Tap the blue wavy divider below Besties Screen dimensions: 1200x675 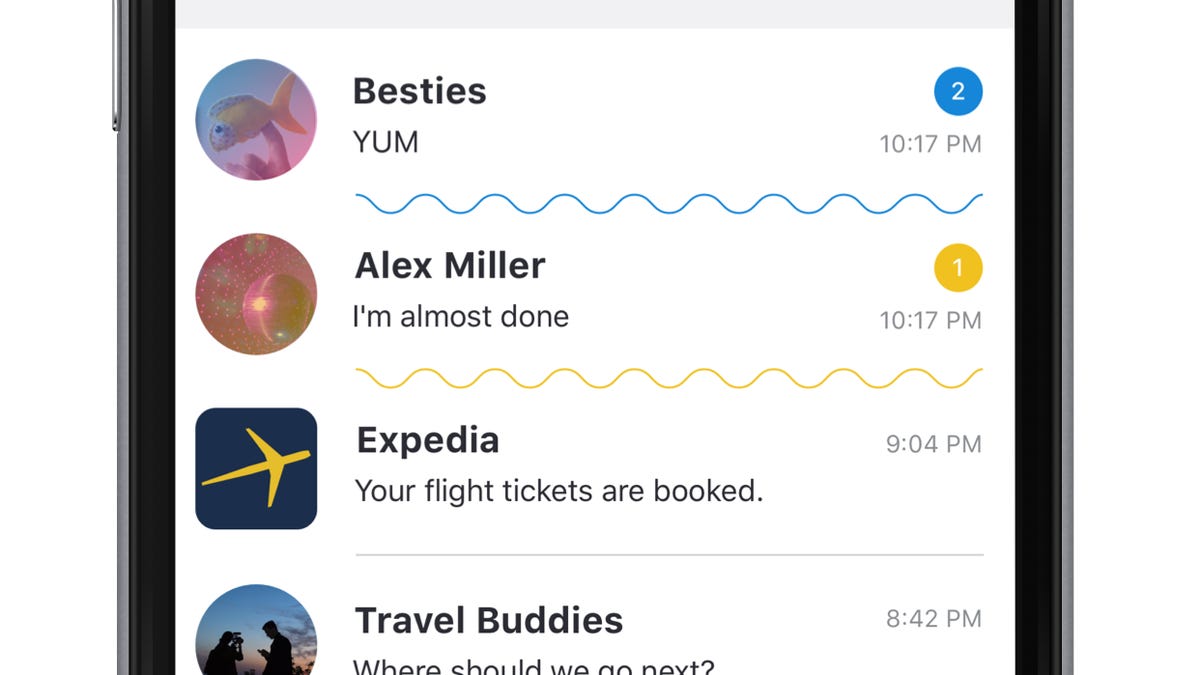tap(669, 203)
